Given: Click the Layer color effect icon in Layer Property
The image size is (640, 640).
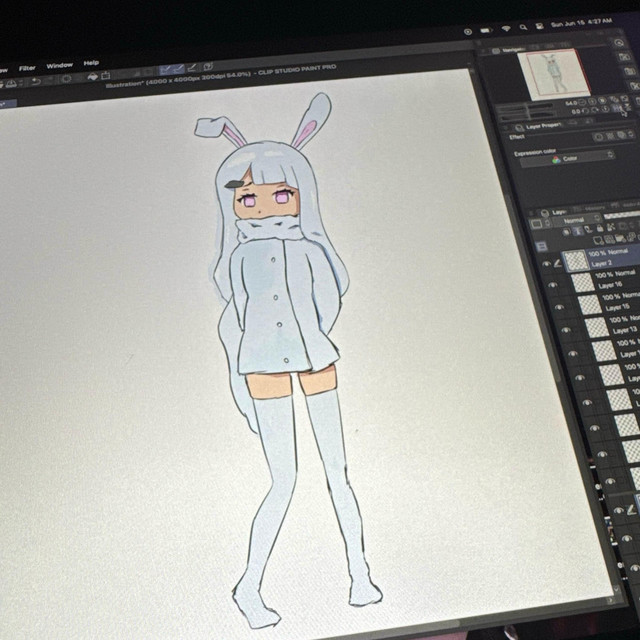Looking at the screenshot, I should (622, 135).
